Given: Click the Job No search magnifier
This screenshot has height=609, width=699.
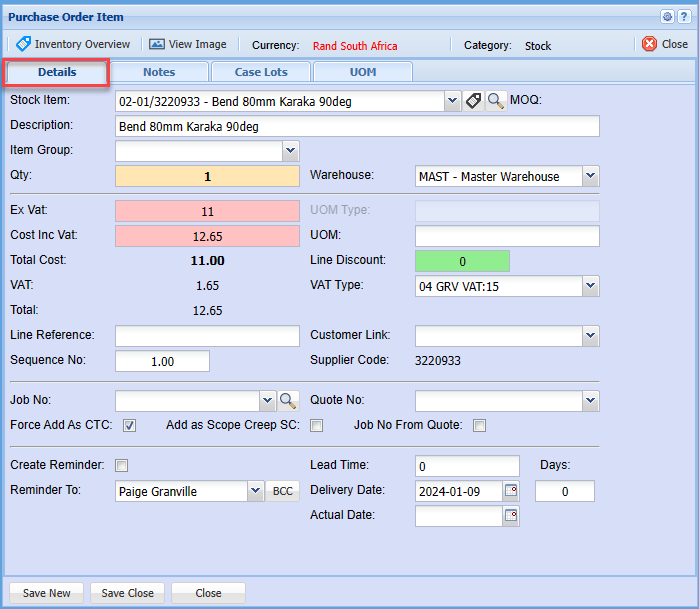Looking at the screenshot, I should [x=288, y=401].
